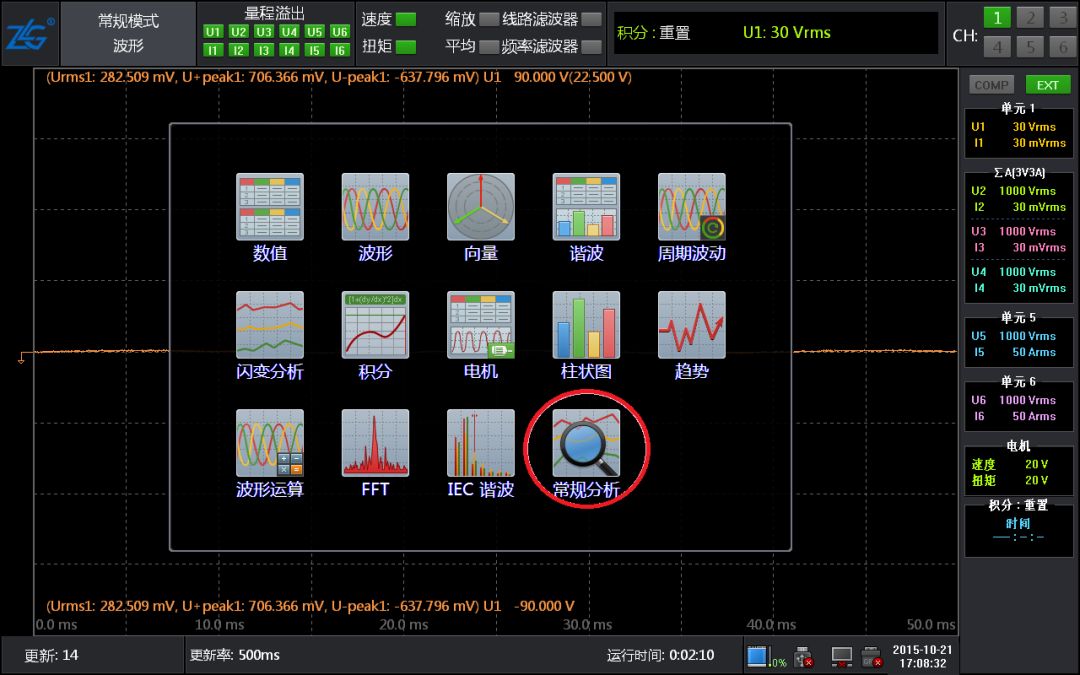Click the network monitor status icon
The width and height of the screenshot is (1080, 675).
(842, 656)
